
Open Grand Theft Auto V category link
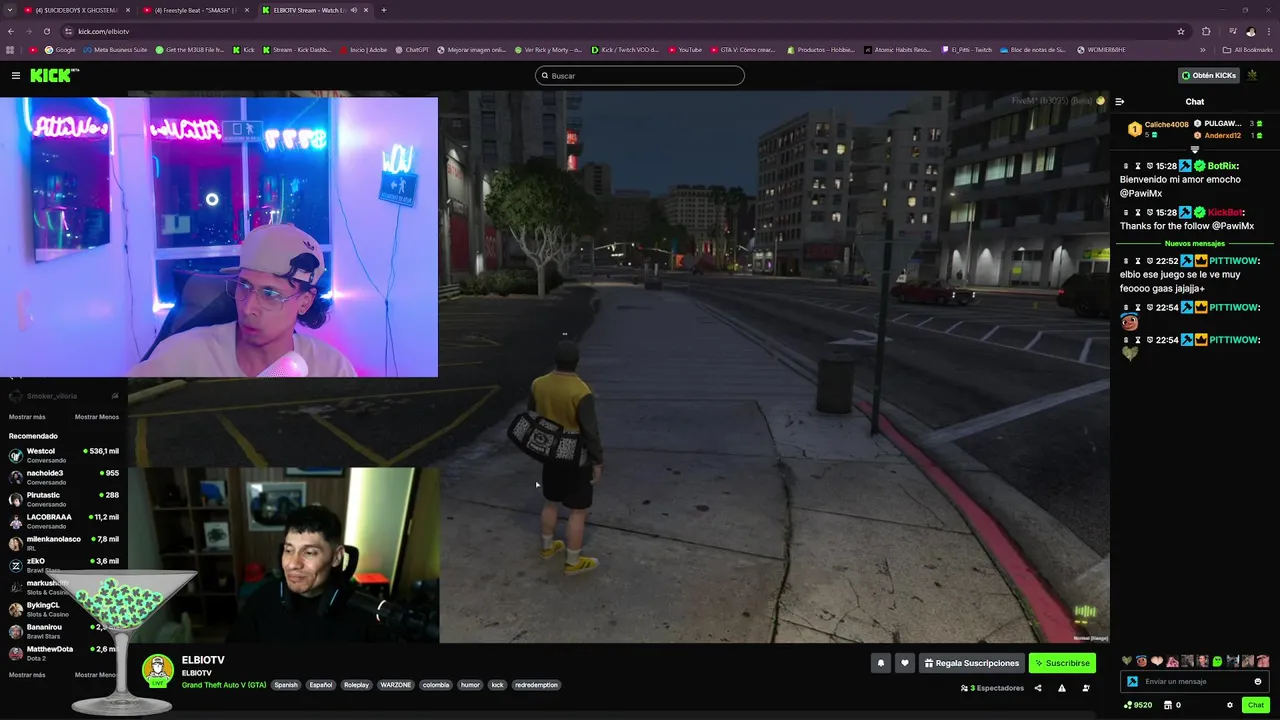coord(224,685)
